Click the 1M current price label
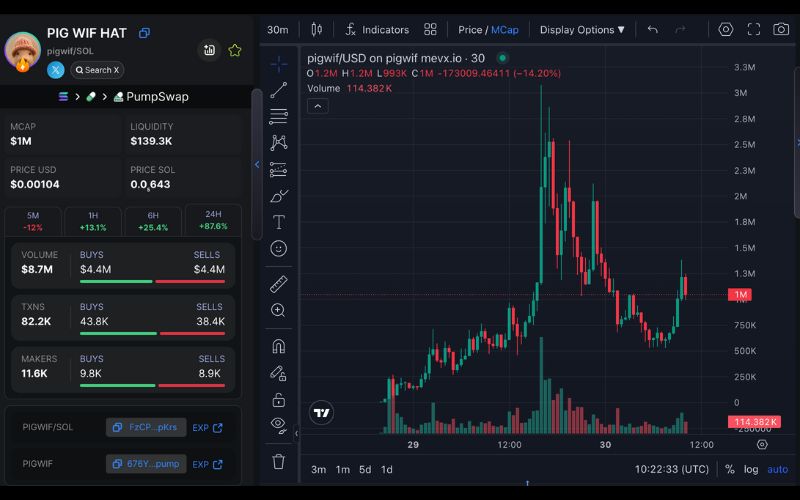Viewport: 800px width, 500px height. [740, 294]
